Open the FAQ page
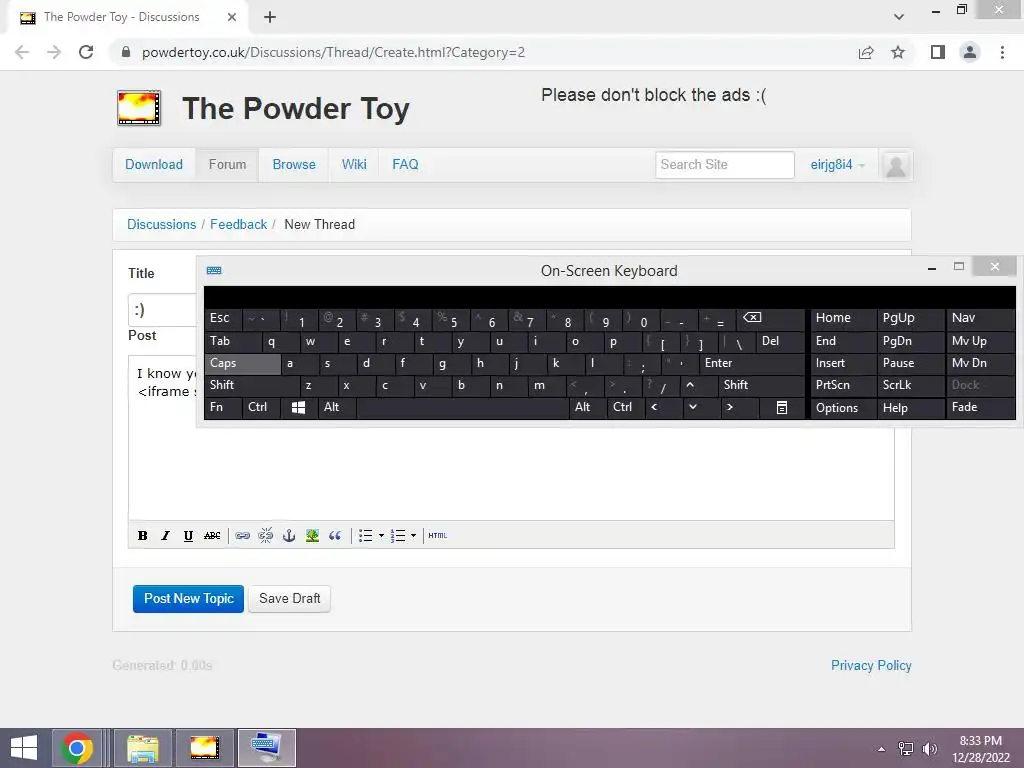1024x768 pixels. (405, 165)
